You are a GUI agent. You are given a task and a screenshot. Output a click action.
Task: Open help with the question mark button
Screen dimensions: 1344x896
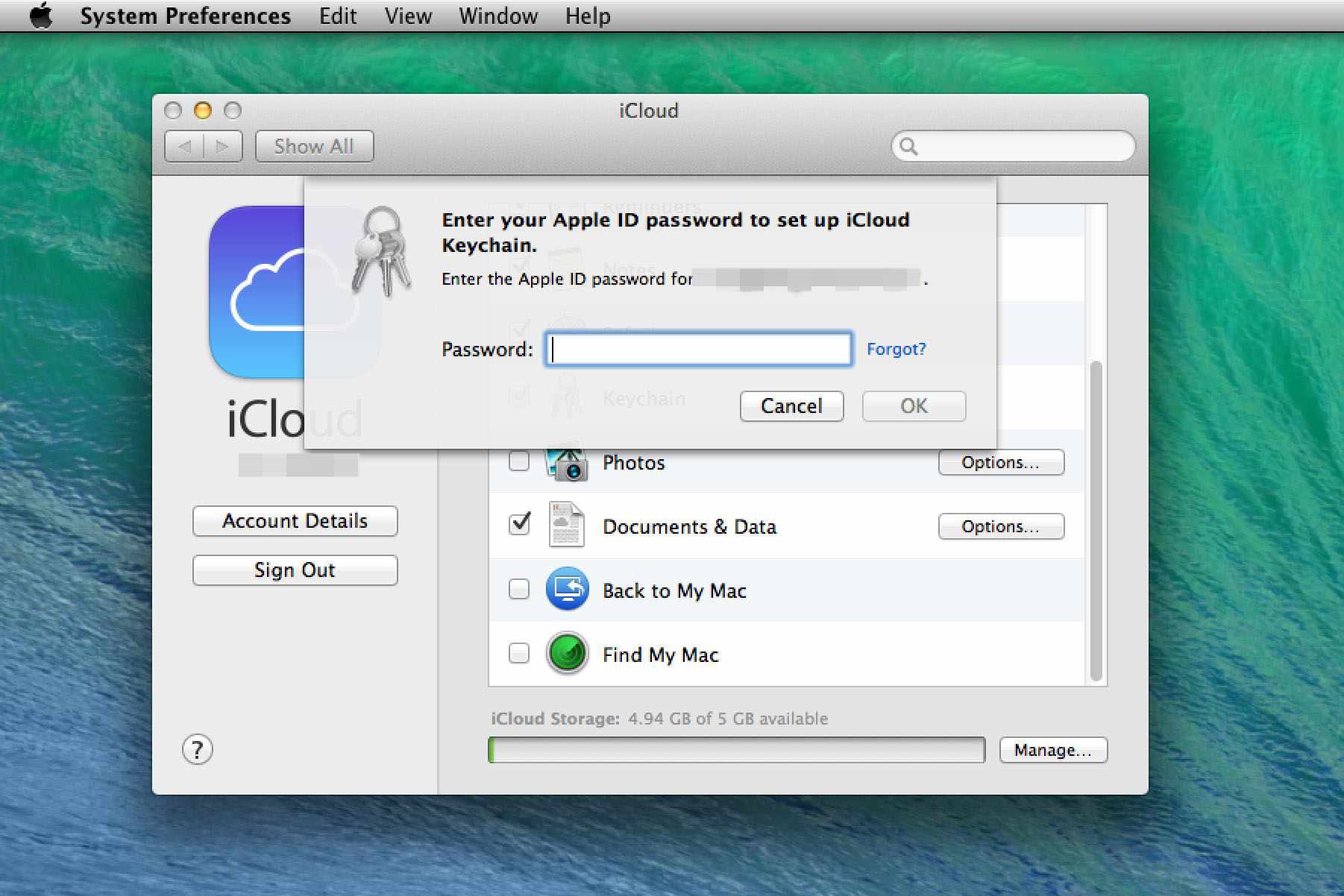coord(198,749)
